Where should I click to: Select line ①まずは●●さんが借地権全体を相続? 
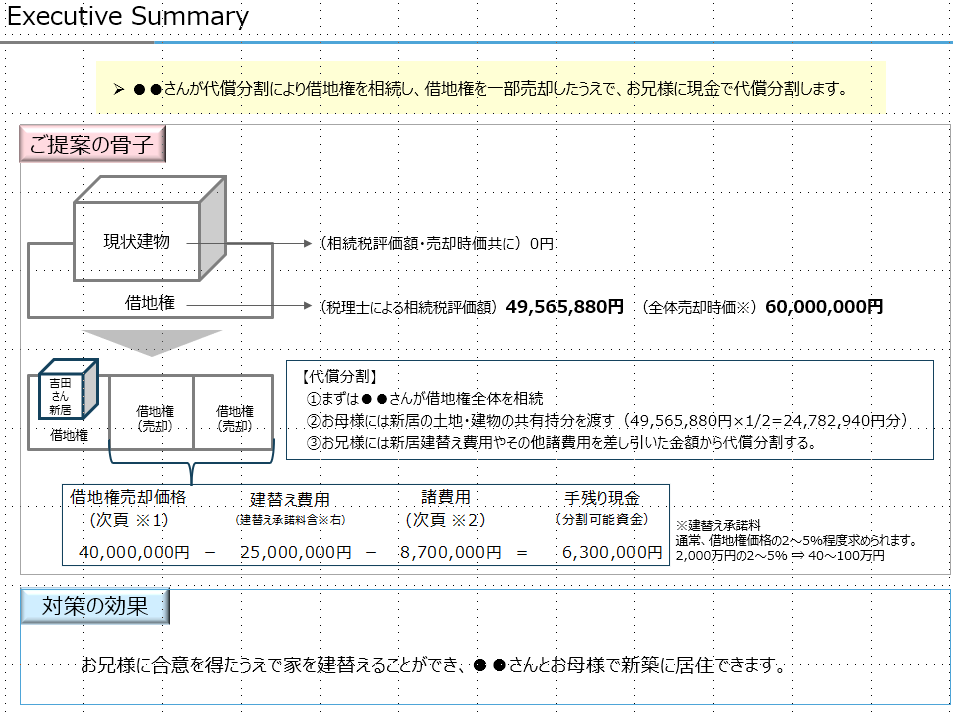pyautogui.click(x=425, y=399)
